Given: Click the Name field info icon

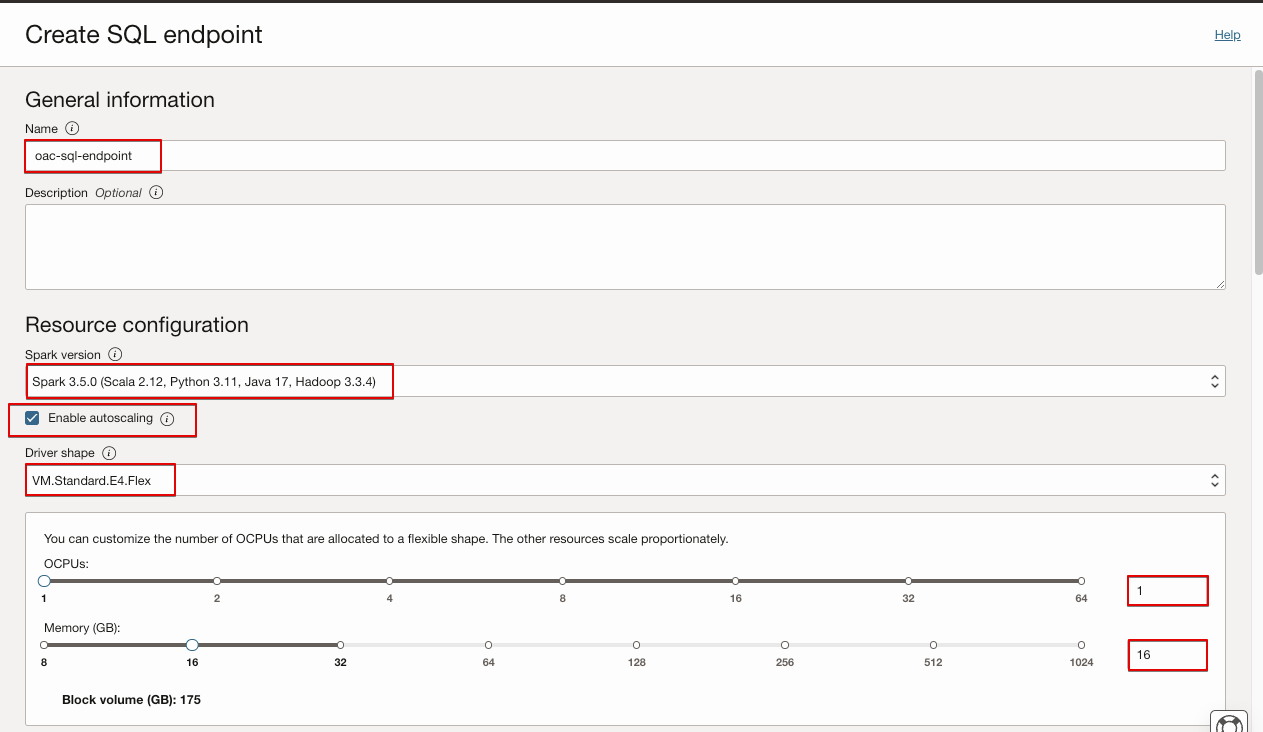Looking at the screenshot, I should point(72,128).
